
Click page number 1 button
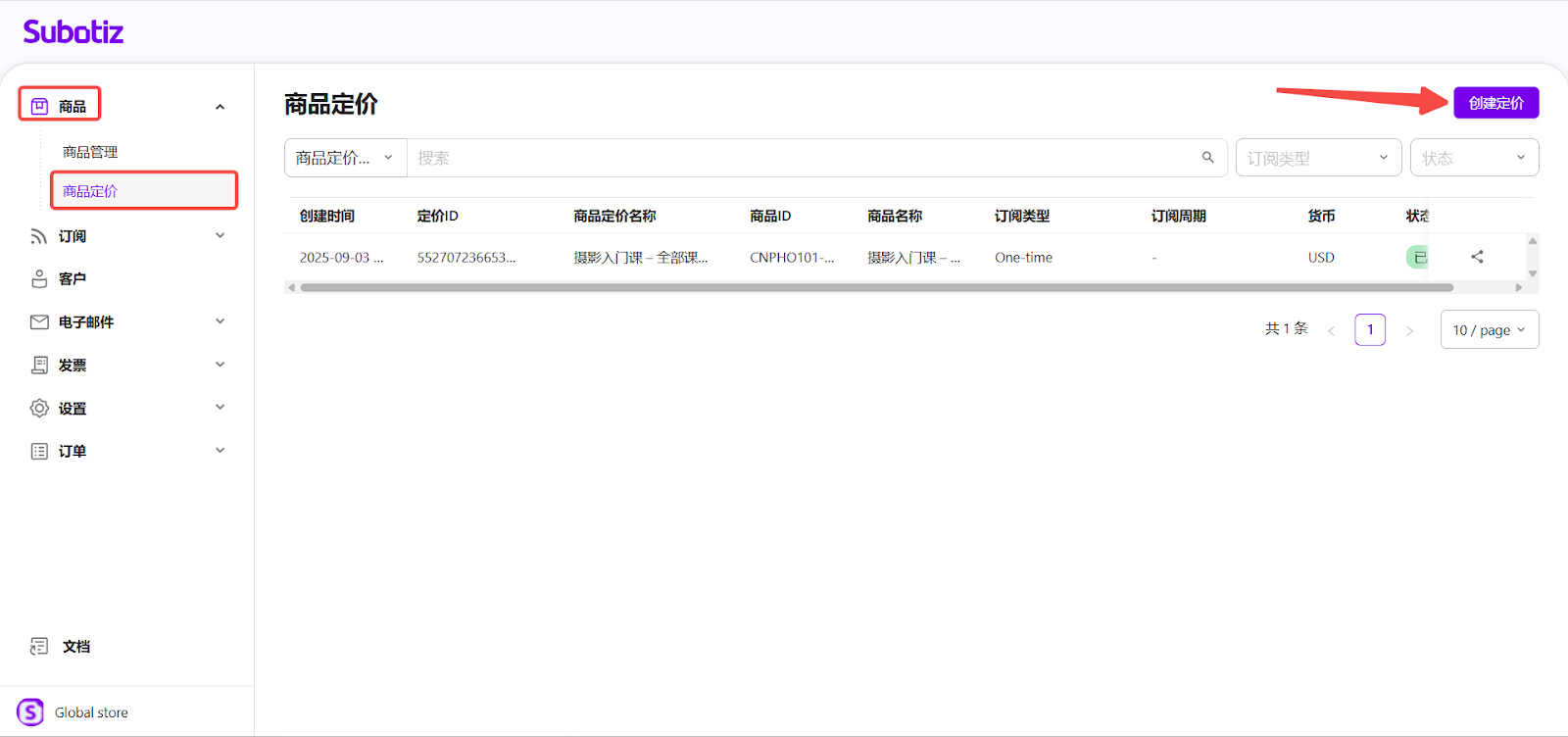coord(1370,330)
